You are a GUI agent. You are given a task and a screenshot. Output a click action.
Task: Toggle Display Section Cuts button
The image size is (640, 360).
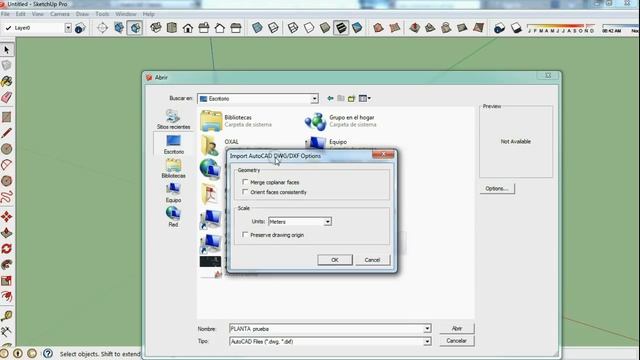pos(135,28)
